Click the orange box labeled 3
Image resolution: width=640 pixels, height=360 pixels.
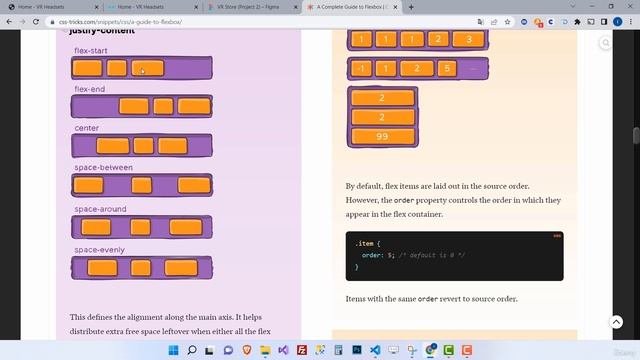pos(469,39)
